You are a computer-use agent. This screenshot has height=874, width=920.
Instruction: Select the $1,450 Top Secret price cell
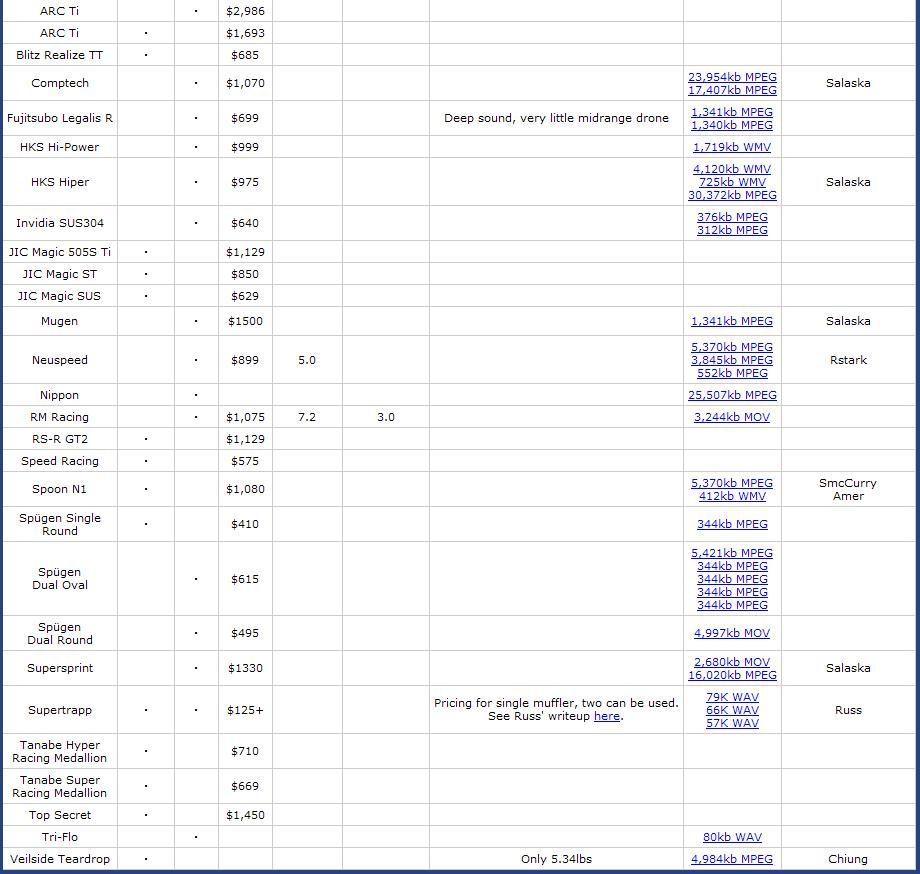coord(245,815)
